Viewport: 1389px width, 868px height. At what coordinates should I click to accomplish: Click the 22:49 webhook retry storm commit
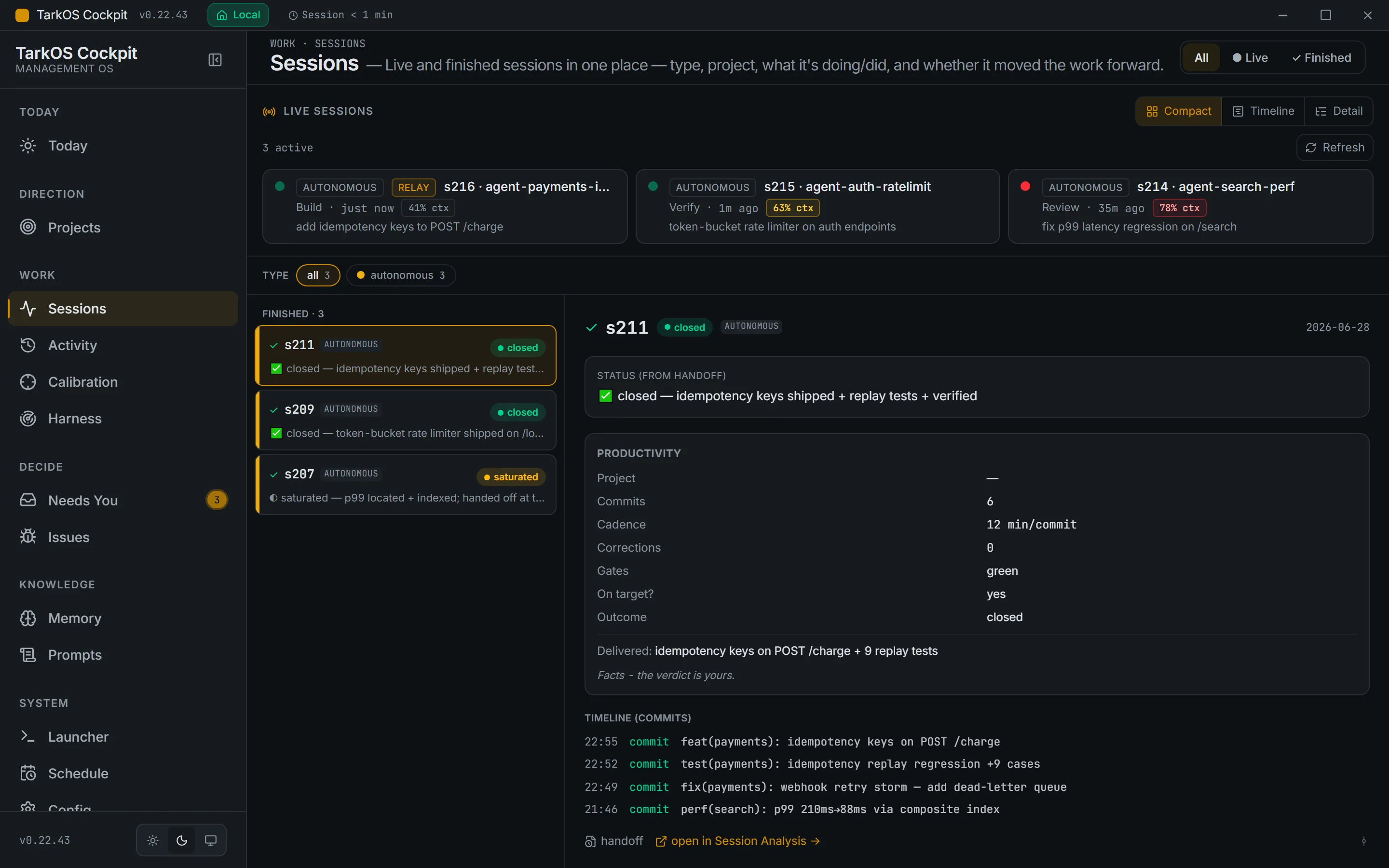click(x=825, y=787)
